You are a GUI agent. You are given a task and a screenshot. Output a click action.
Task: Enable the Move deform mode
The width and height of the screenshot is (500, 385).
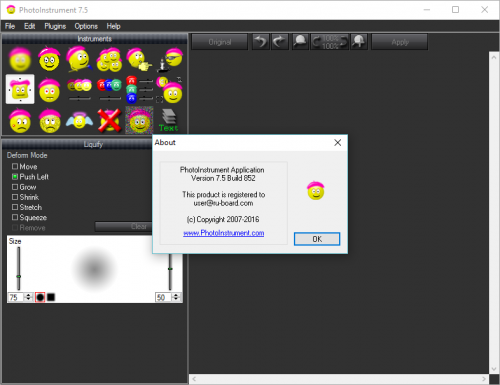pyautogui.click(x=15, y=166)
